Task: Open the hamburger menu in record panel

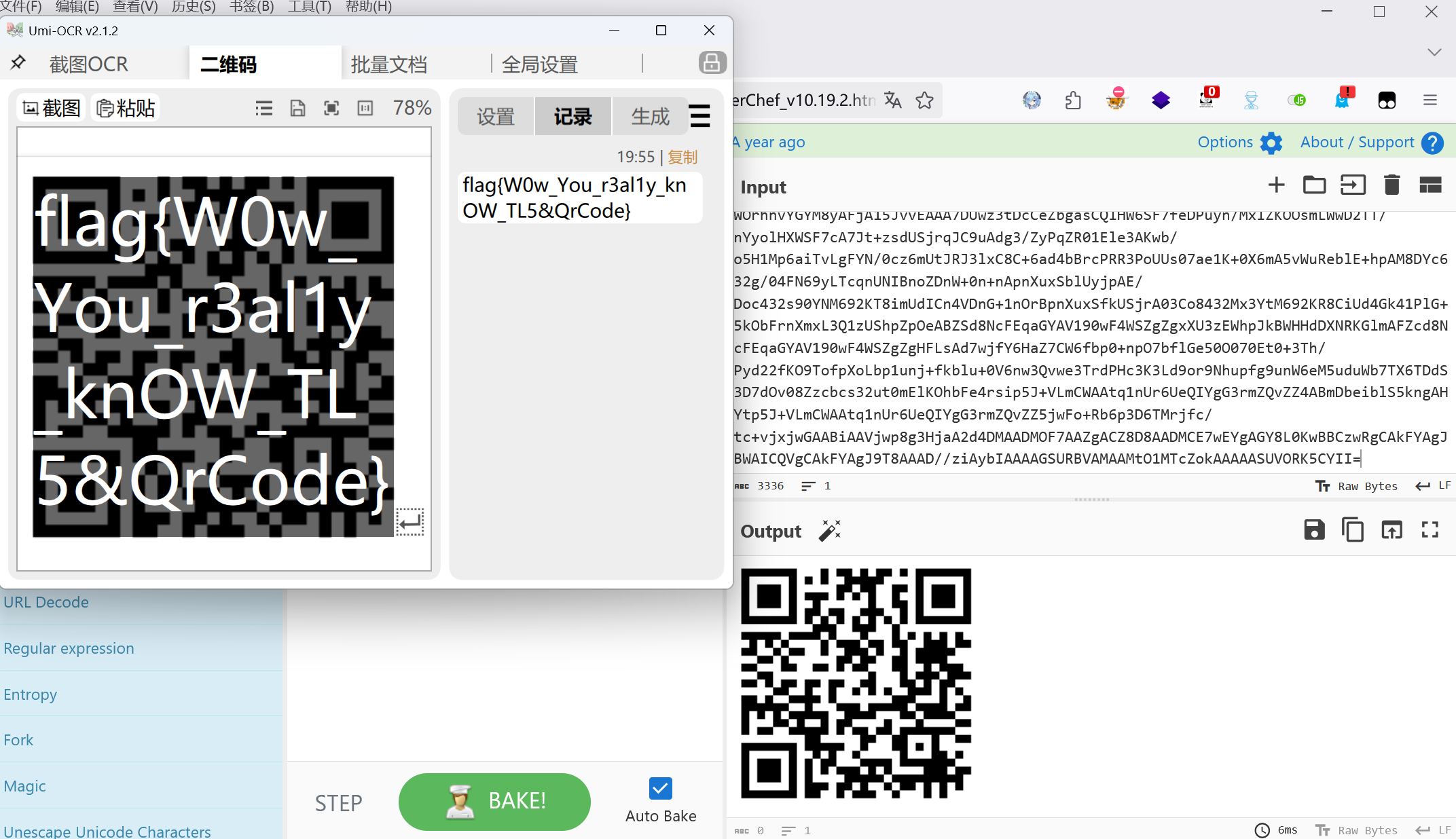Action: [x=699, y=116]
